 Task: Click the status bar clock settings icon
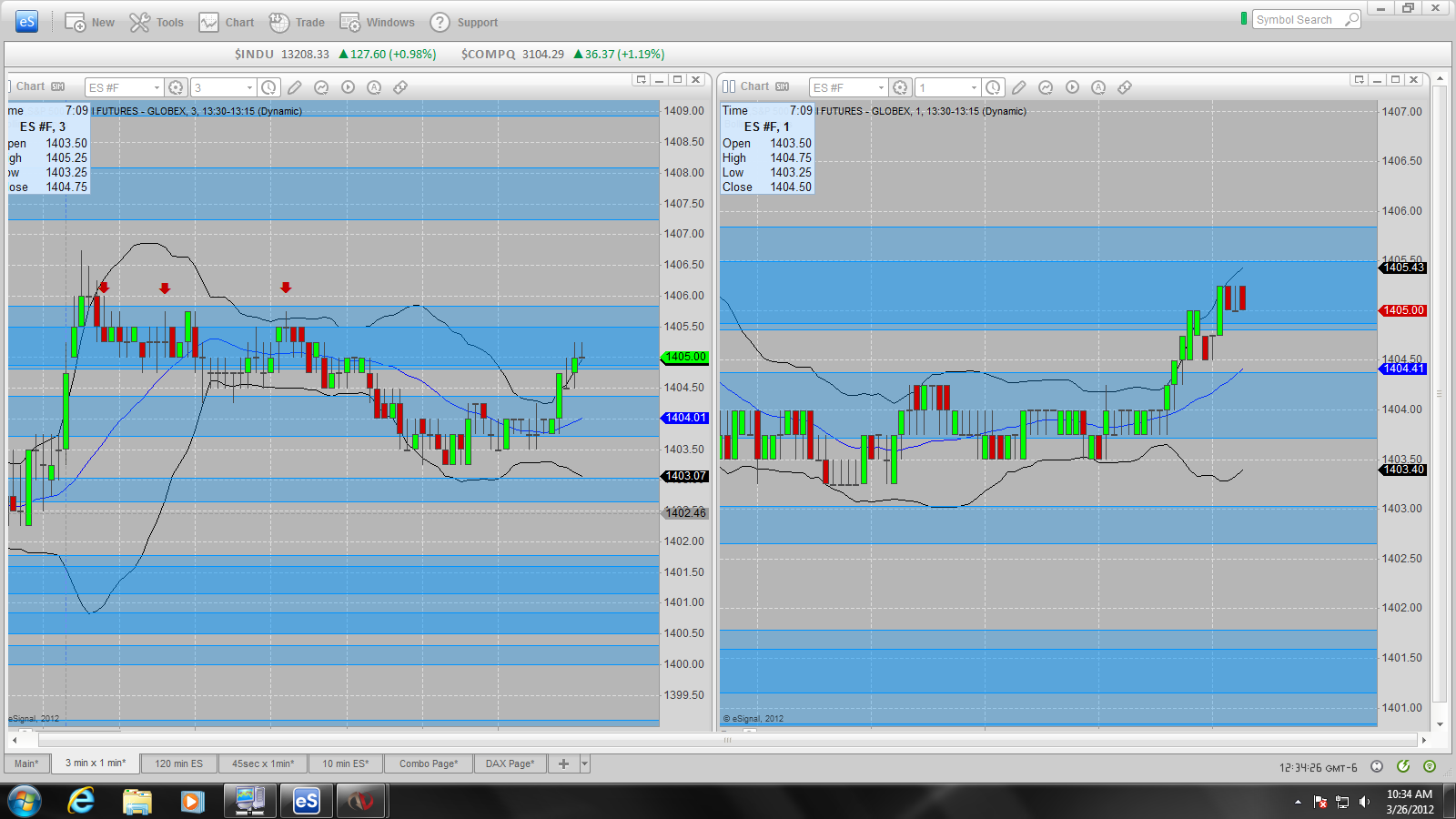coord(1377,766)
